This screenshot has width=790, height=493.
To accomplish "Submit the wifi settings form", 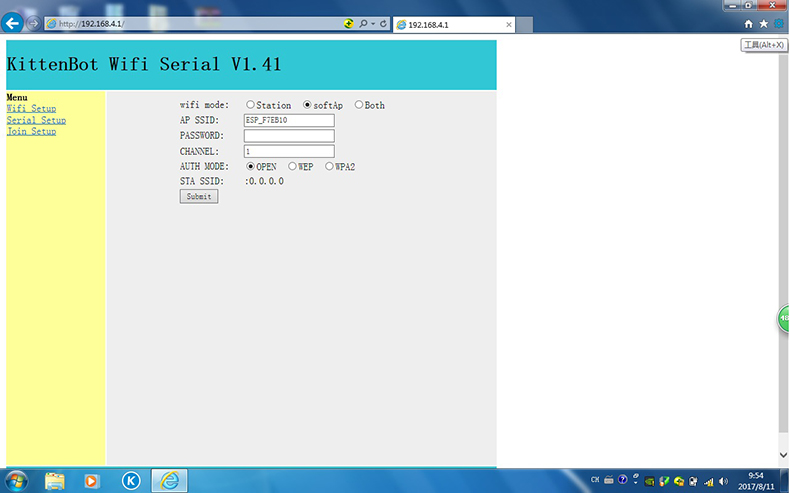I will click(x=199, y=196).
